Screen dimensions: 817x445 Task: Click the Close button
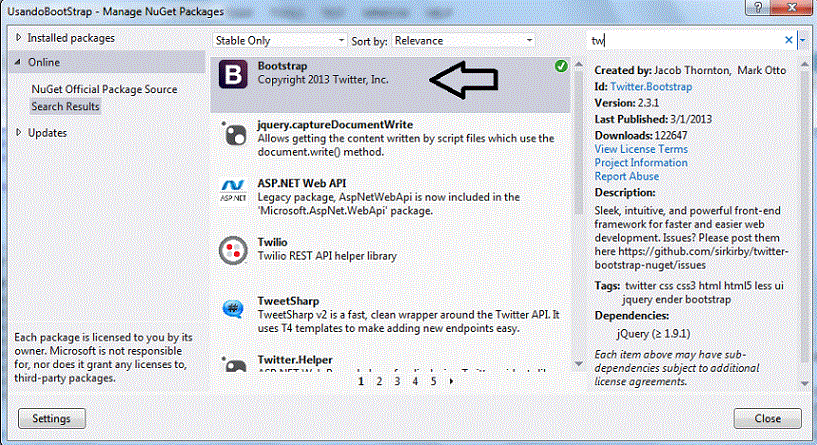pyautogui.click(x=768, y=418)
